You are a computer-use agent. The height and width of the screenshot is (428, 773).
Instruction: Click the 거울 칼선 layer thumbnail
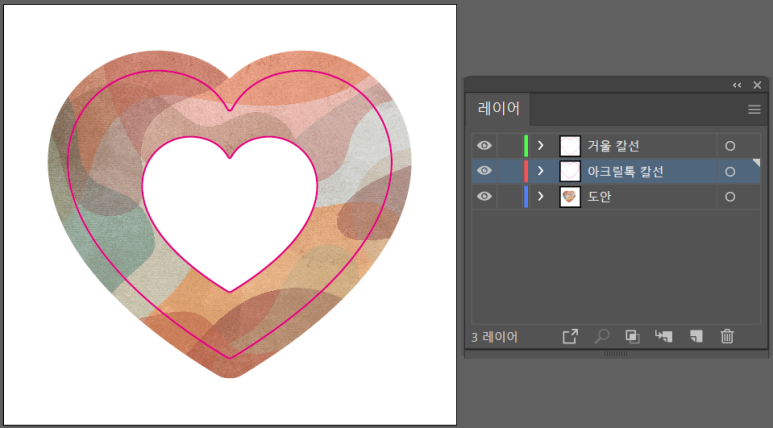click(570, 146)
